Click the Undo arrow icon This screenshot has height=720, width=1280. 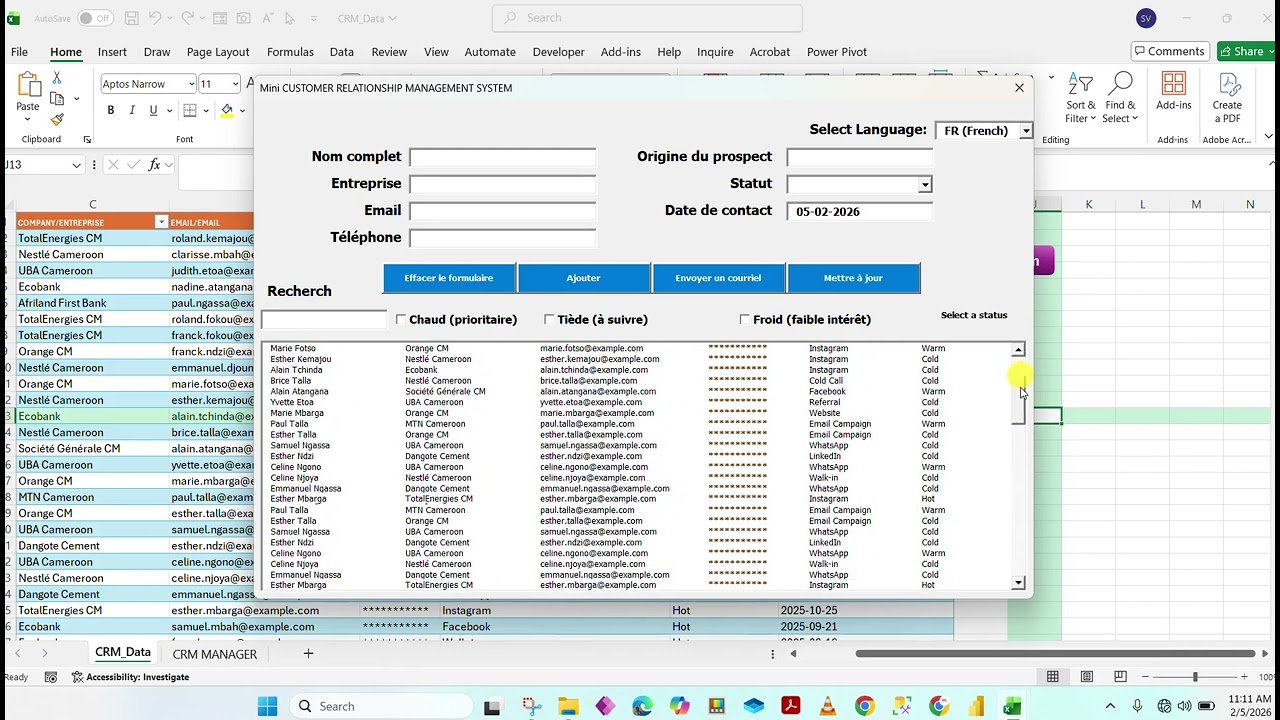156,18
